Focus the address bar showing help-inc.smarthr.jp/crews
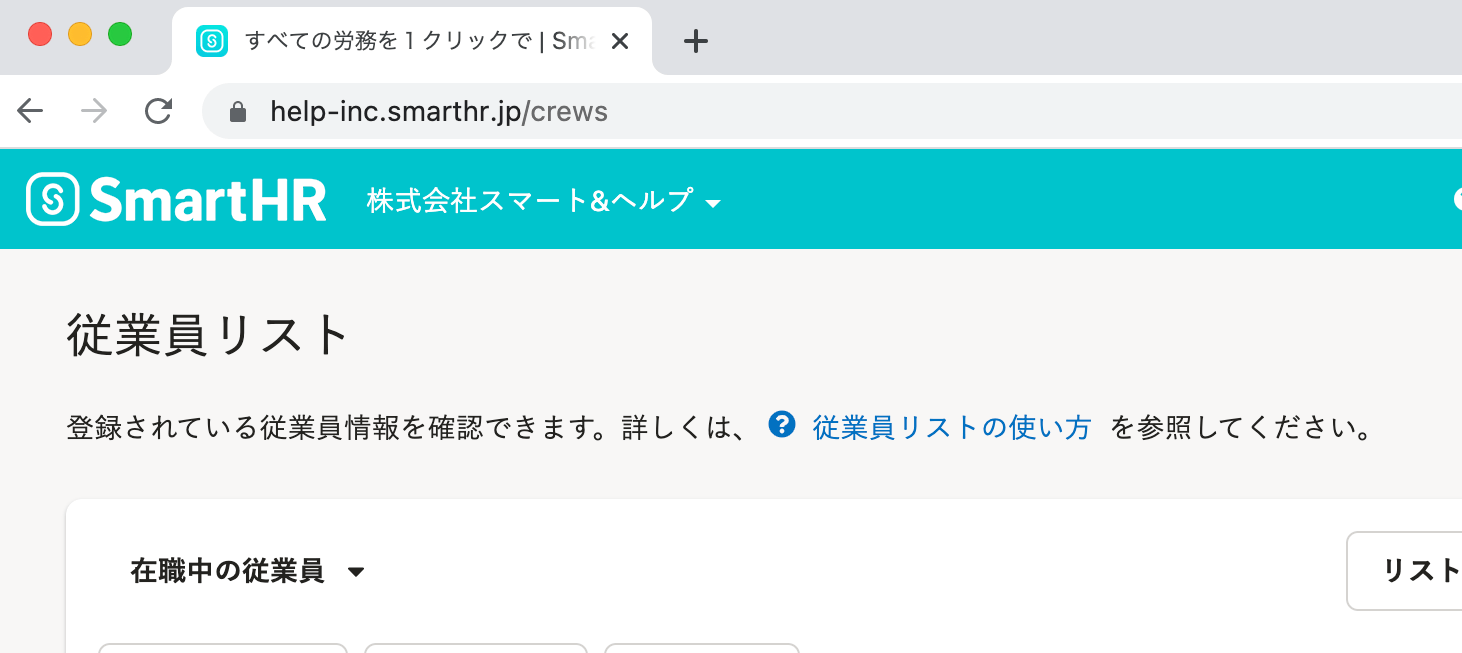 point(832,111)
